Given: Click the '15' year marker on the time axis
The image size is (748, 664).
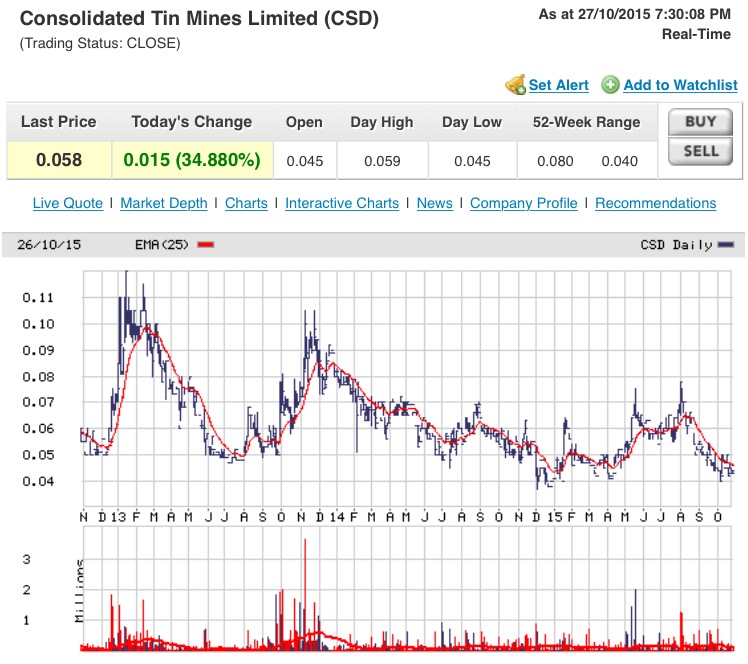Looking at the screenshot, I should click(555, 517).
